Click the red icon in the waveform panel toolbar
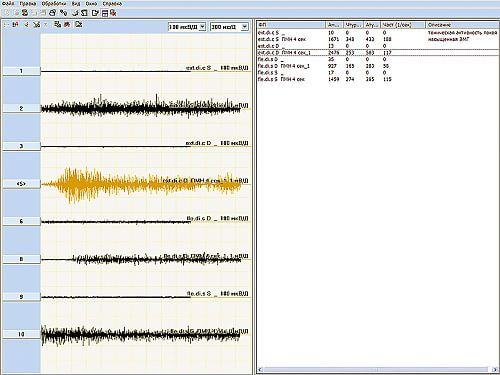Screen dimensions: 500x375 pos(68,24)
